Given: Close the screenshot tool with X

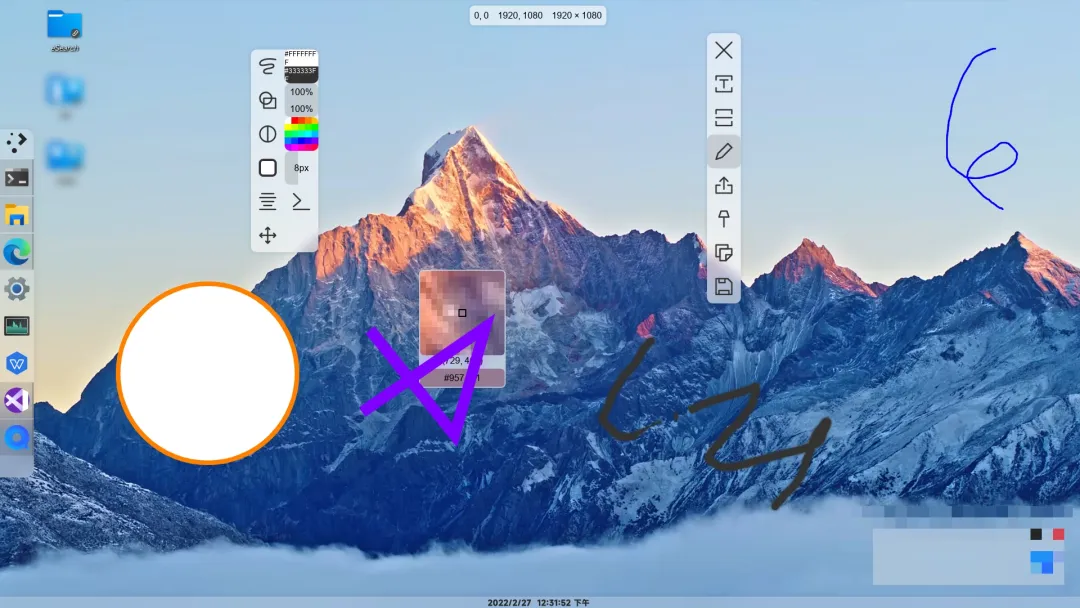Looking at the screenshot, I should tap(723, 51).
